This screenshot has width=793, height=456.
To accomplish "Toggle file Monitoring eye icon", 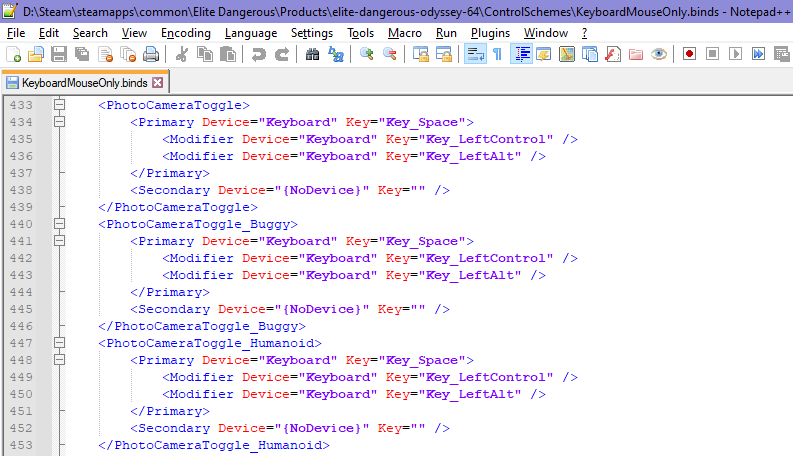I will [x=659, y=54].
